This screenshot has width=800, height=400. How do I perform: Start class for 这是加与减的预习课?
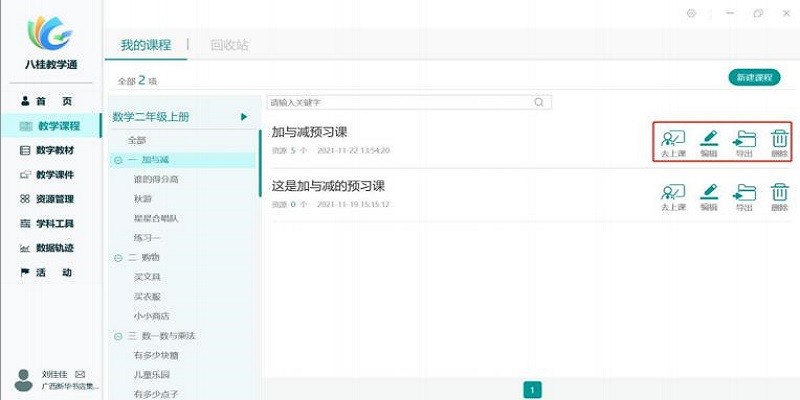(673, 192)
